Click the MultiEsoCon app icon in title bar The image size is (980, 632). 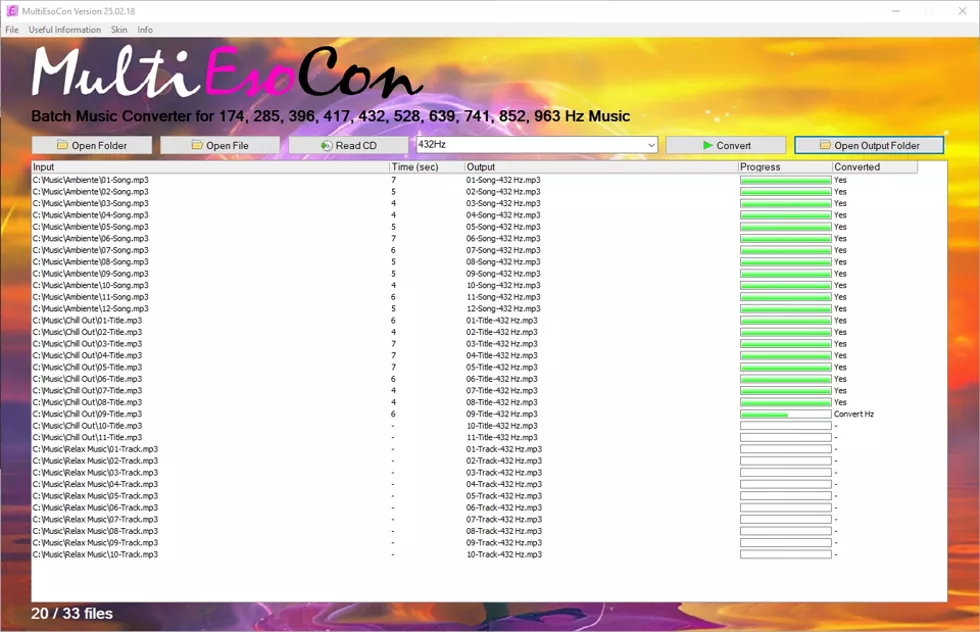(x=12, y=11)
